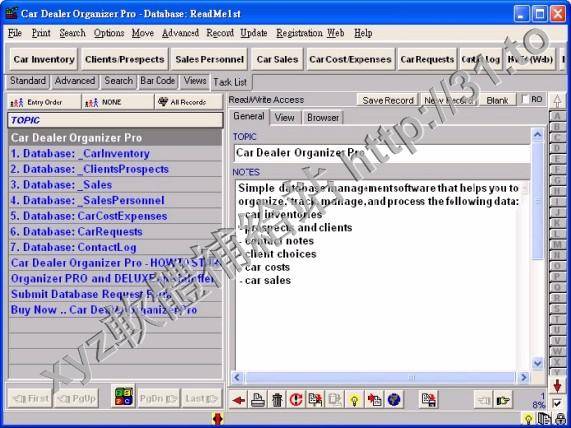The height and width of the screenshot is (428, 571).
Task: Click the vertical scrollbar thumb of record panel
Action: coord(537,202)
